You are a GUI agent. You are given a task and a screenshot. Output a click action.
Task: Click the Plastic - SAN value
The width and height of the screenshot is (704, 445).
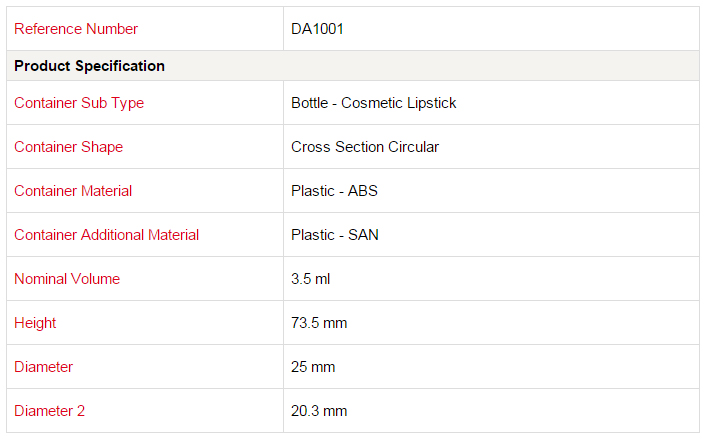click(335, 235)
